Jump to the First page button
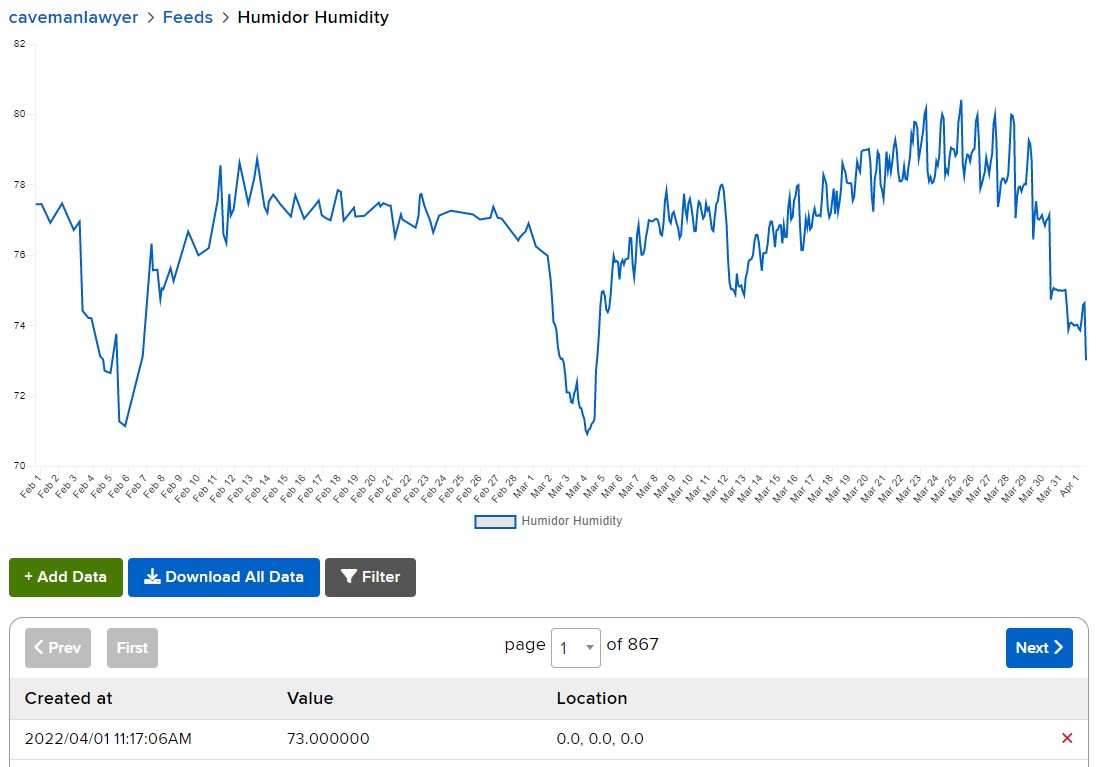The image size is (1098, 767). (x=132, y=648)
